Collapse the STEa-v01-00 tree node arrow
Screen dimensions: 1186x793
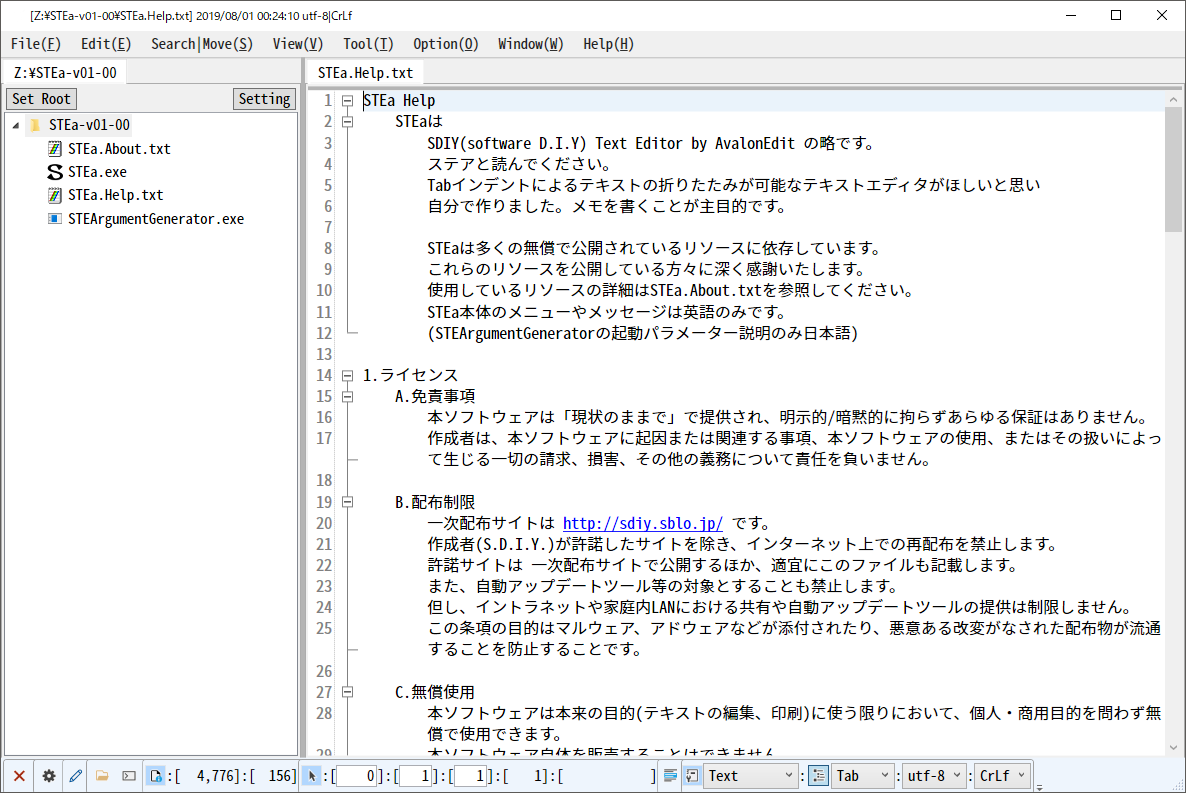point(16,126)
